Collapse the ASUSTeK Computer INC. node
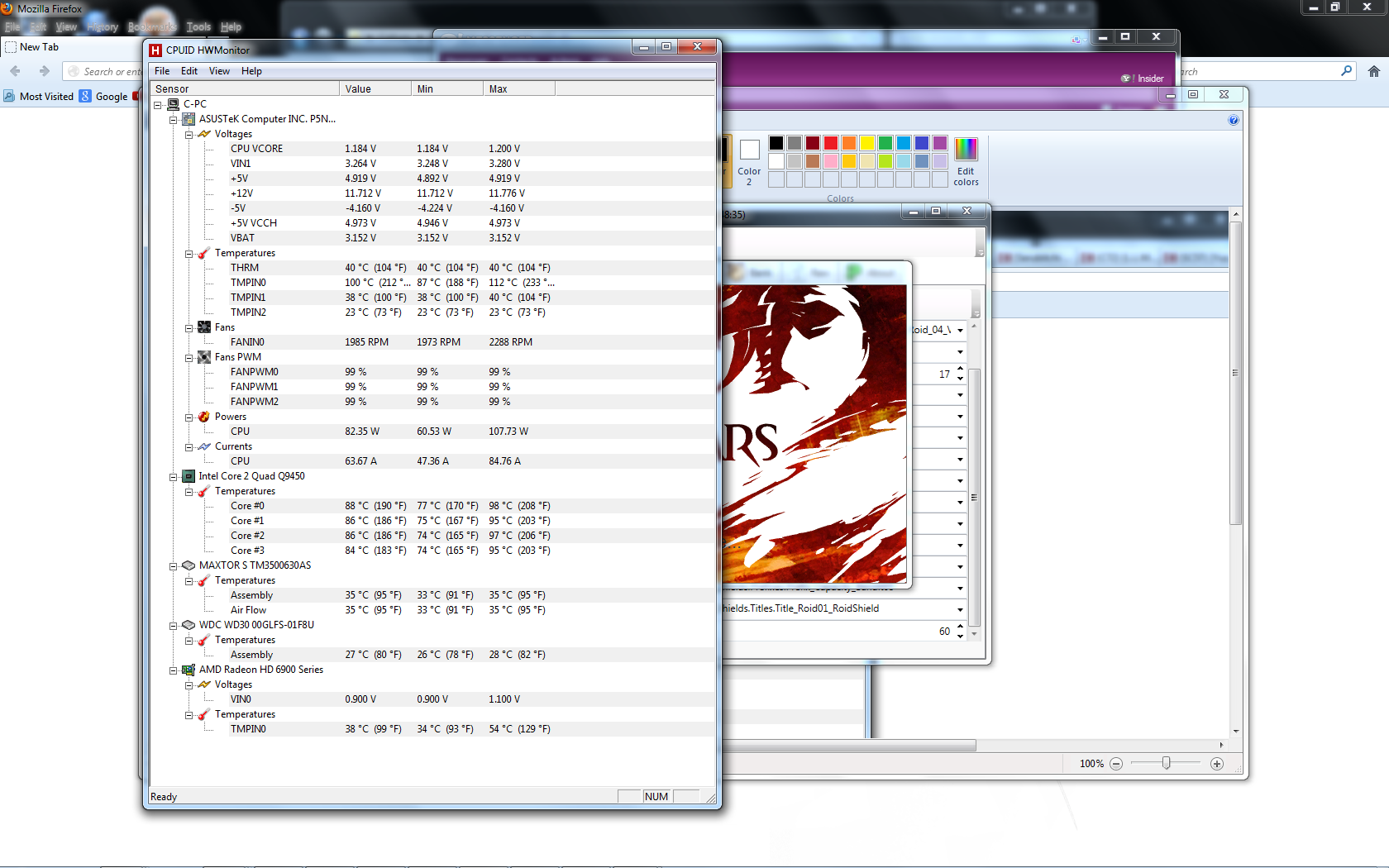1389x868 pixels. pyautogui.click(x=174, y=120)
